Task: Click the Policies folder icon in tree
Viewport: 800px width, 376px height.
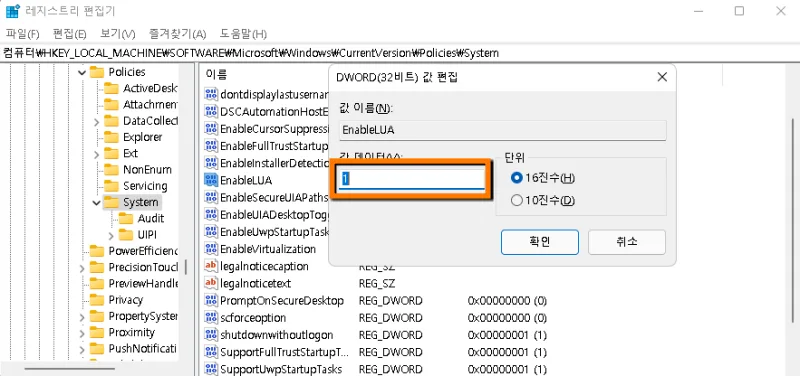Action: pyautogui.click(x=97, y=72)
